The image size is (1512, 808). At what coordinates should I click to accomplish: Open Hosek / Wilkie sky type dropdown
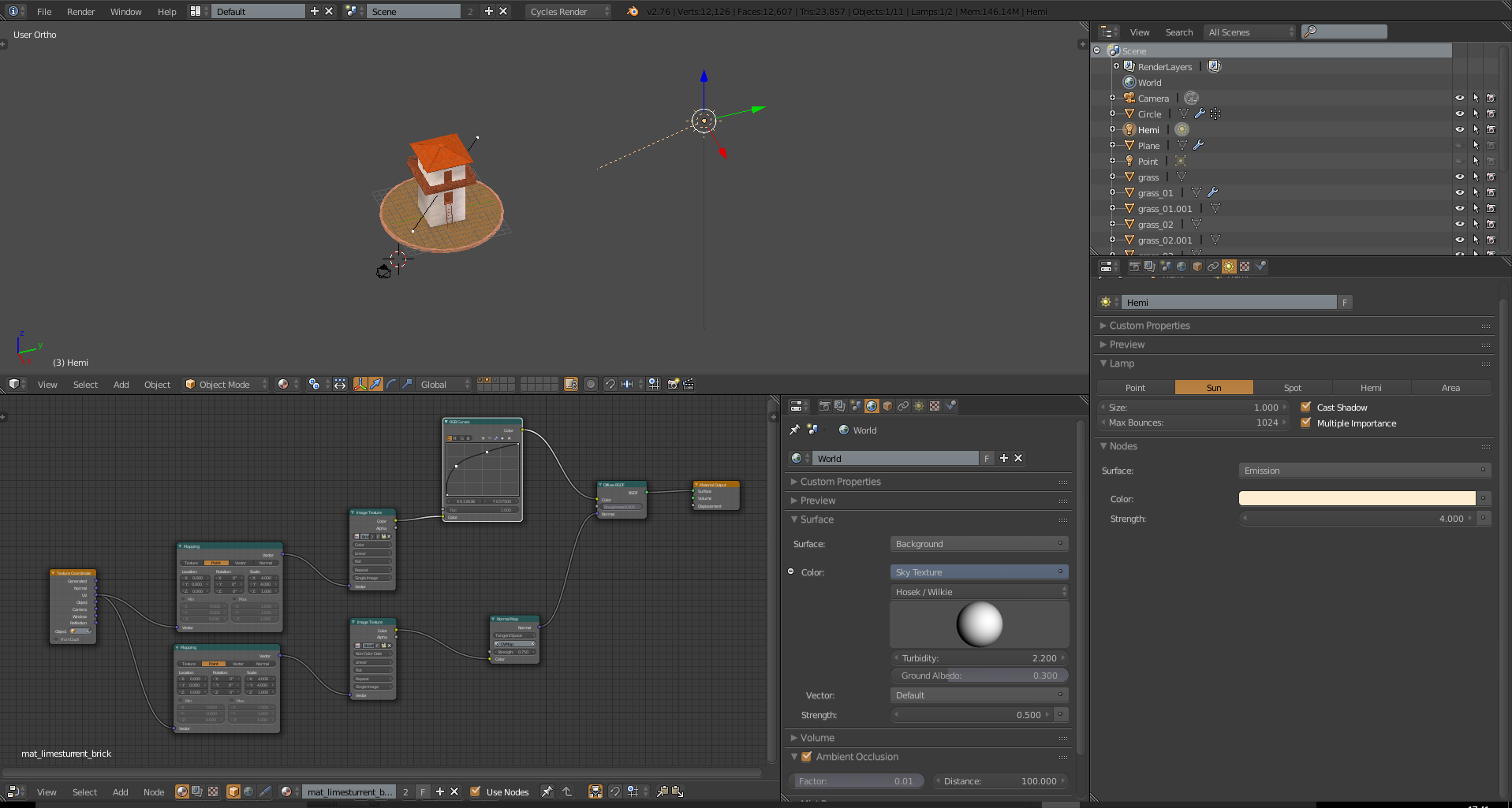click(x=979, y=591)
